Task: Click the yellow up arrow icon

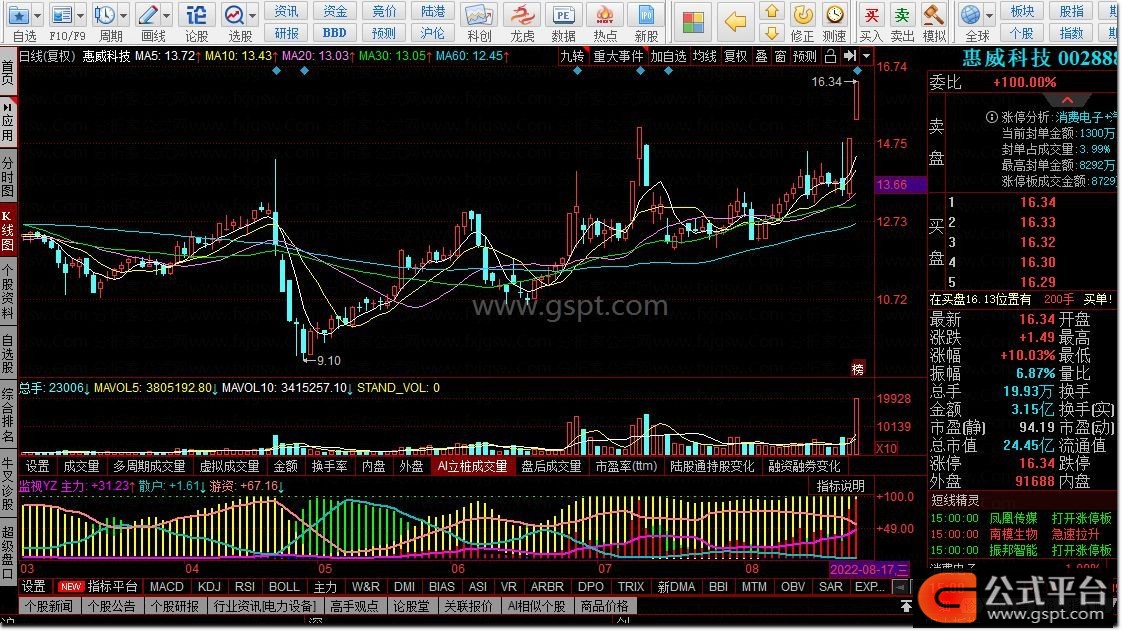Action: click(771, 11)
